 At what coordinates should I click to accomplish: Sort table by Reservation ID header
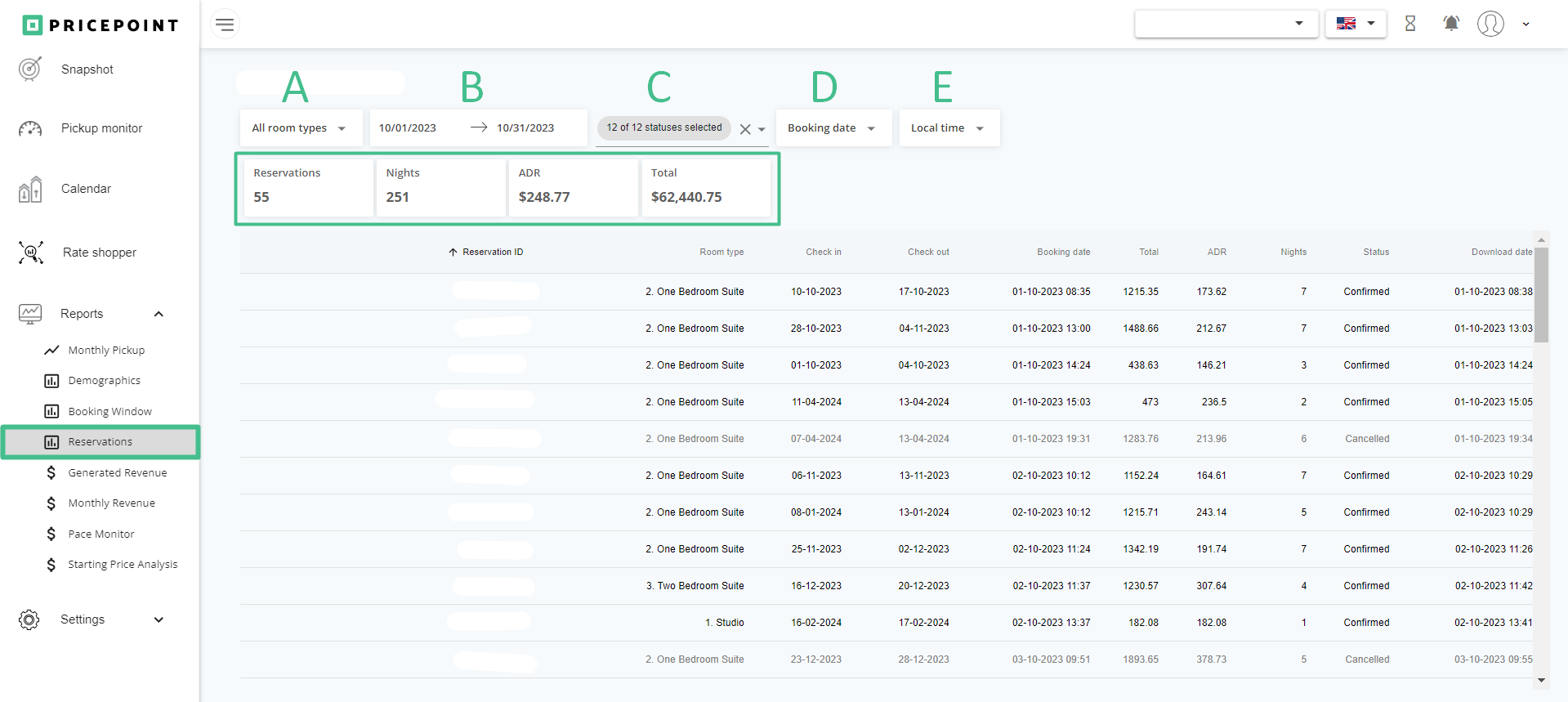pos(492,252)
